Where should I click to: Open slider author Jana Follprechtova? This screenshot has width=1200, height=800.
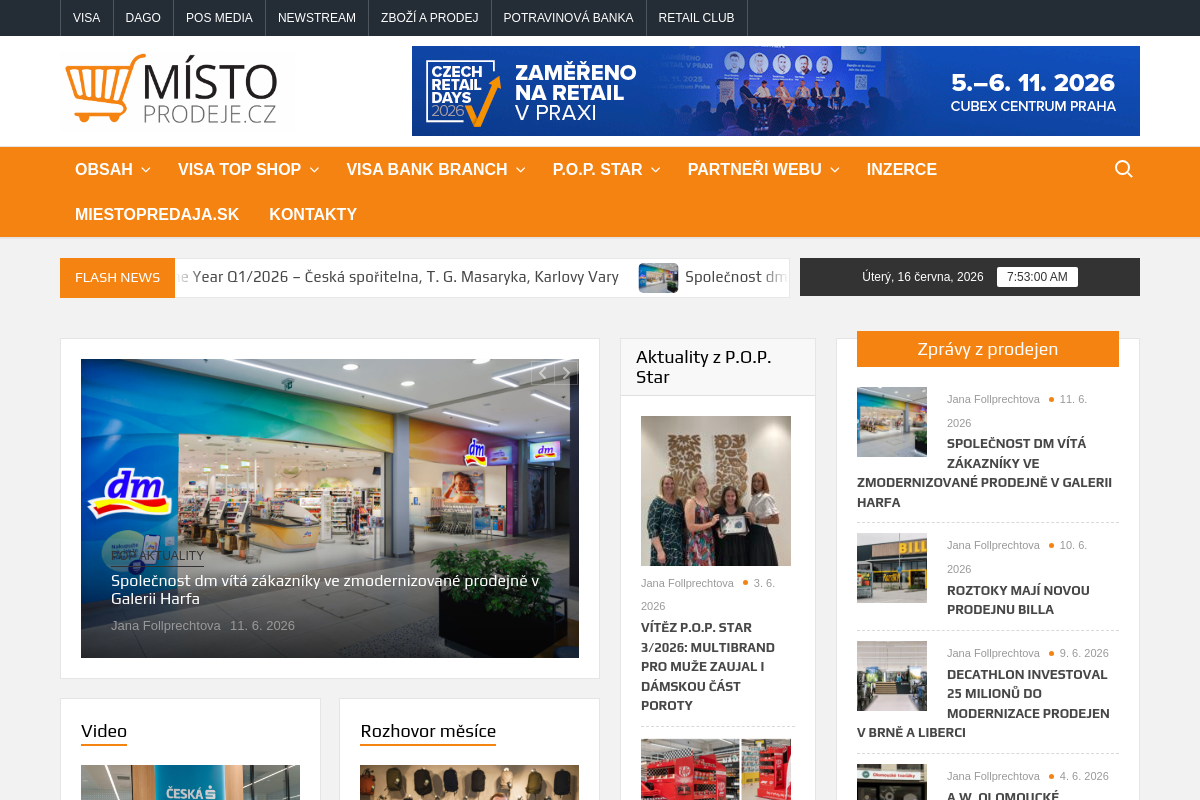coord(166,626)
